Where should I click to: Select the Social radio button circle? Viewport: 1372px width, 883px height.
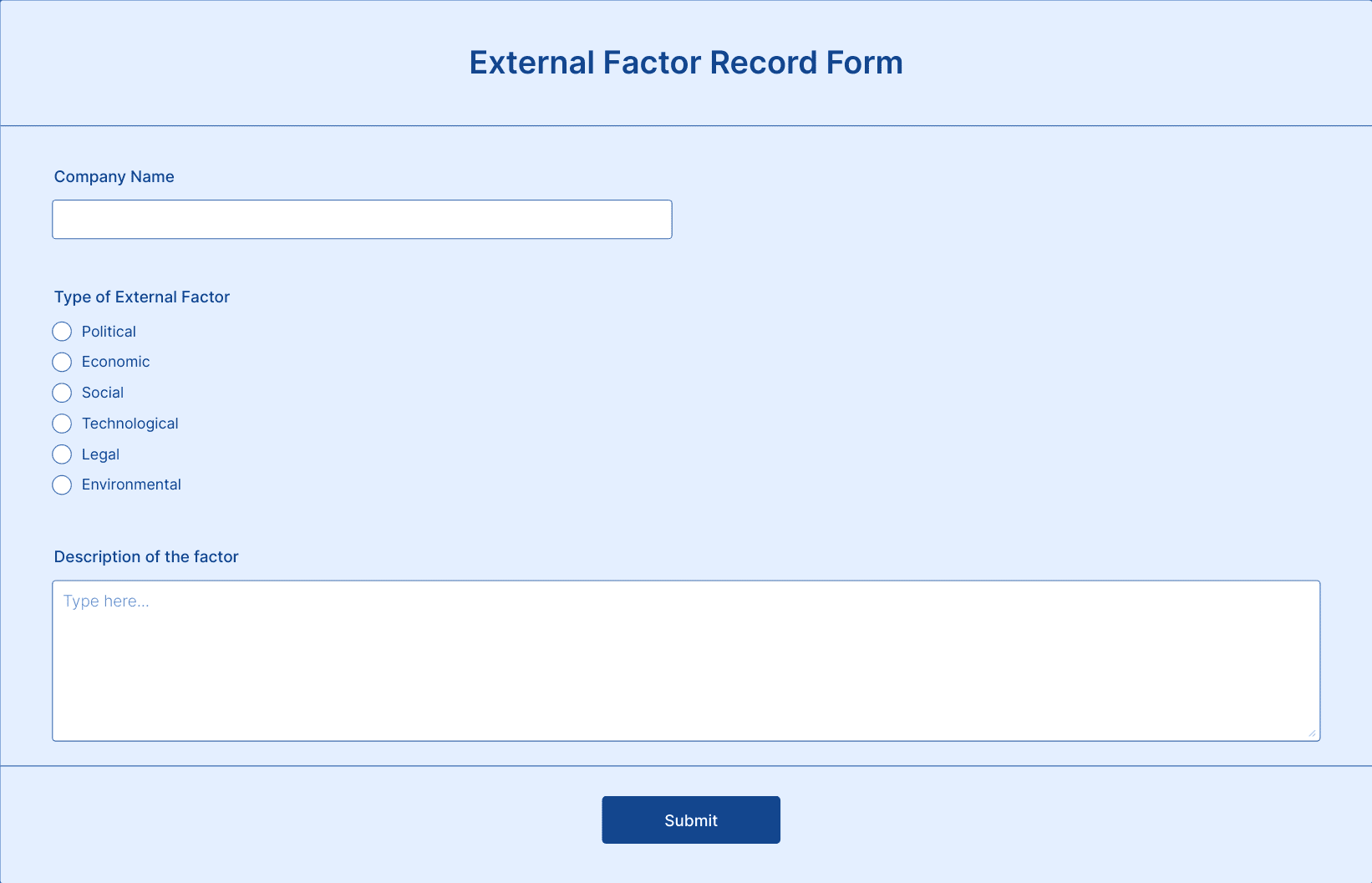pos(62,393)
